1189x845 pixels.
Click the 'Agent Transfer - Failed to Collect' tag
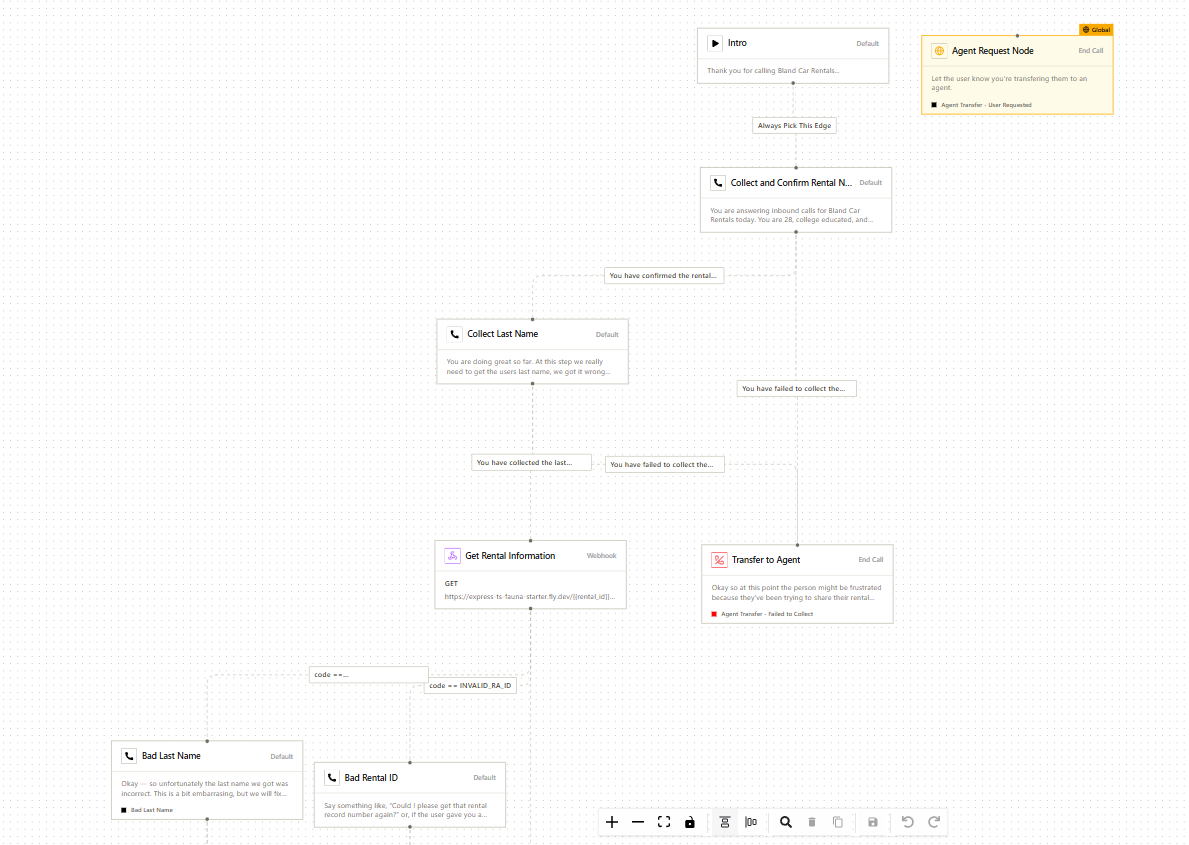(767, 614)
